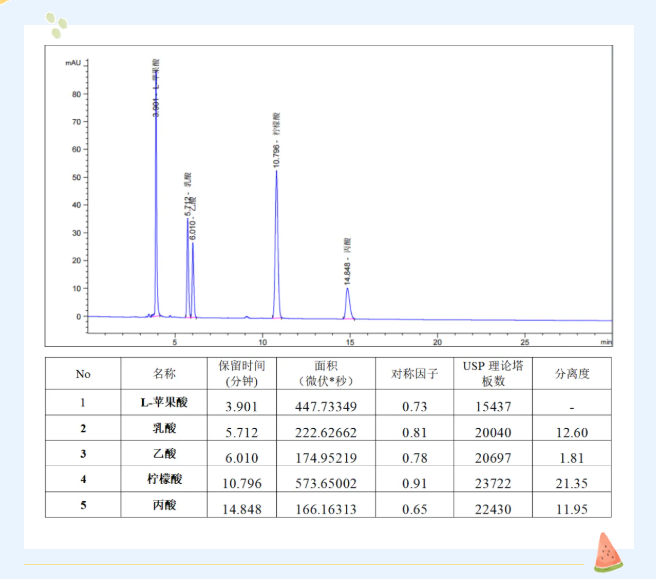Click the green leaf decoration icon

(x=59, y=23)
